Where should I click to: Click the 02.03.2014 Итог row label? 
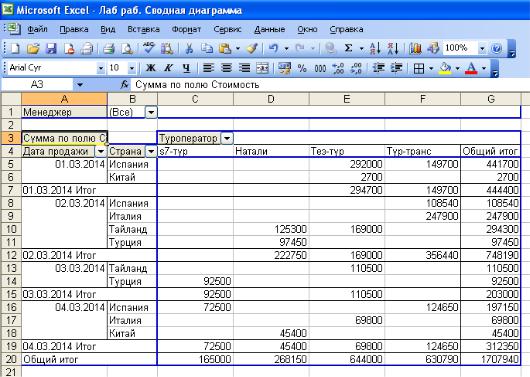click(x=59, y=255)
